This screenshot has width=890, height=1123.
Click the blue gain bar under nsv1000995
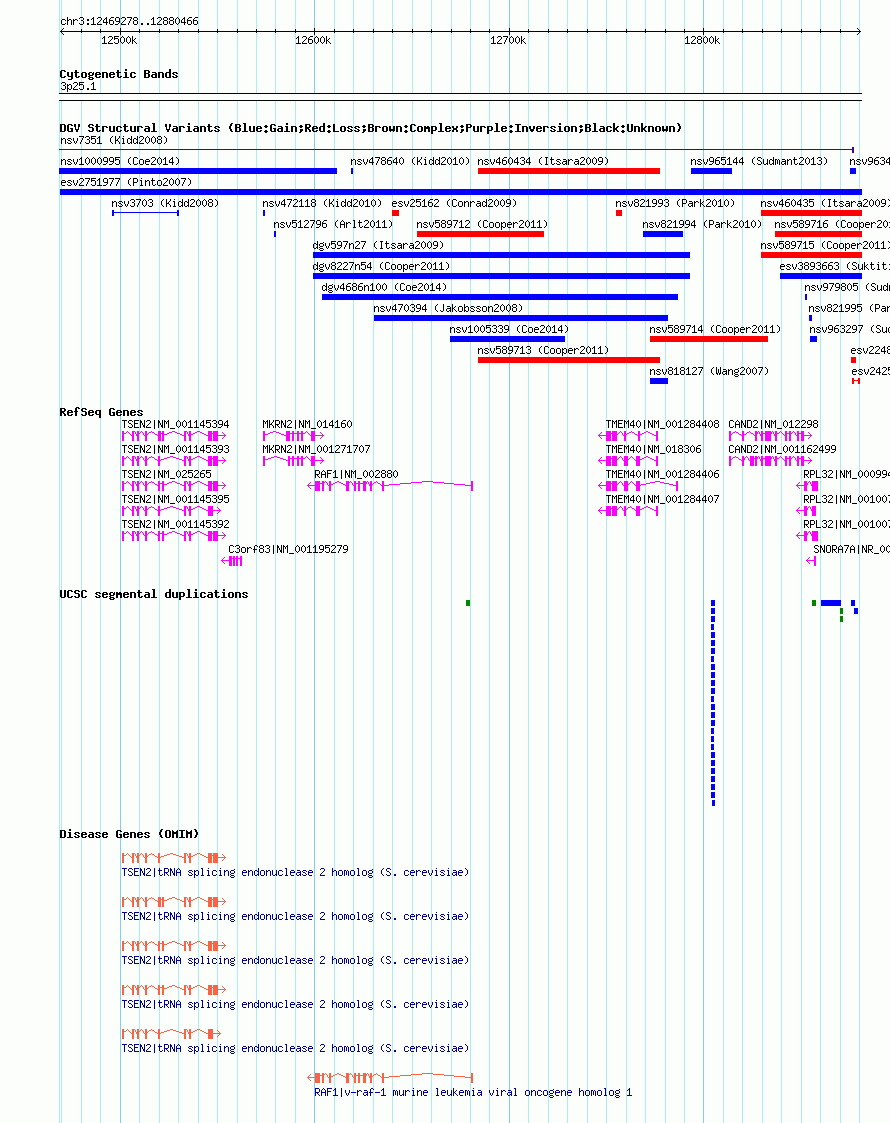coord(198,171)
